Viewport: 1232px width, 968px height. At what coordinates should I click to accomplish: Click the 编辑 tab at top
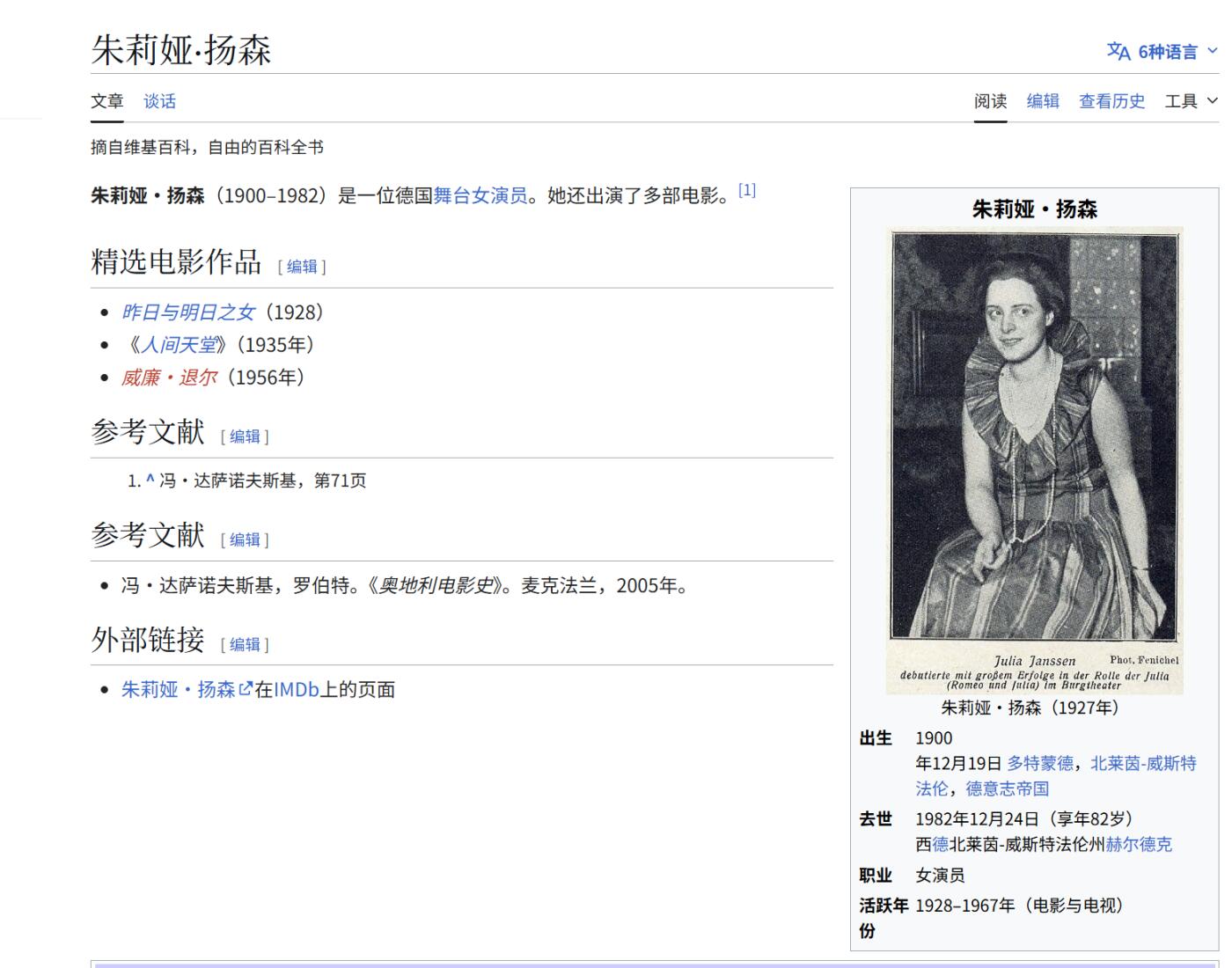tap(1043, 101)
